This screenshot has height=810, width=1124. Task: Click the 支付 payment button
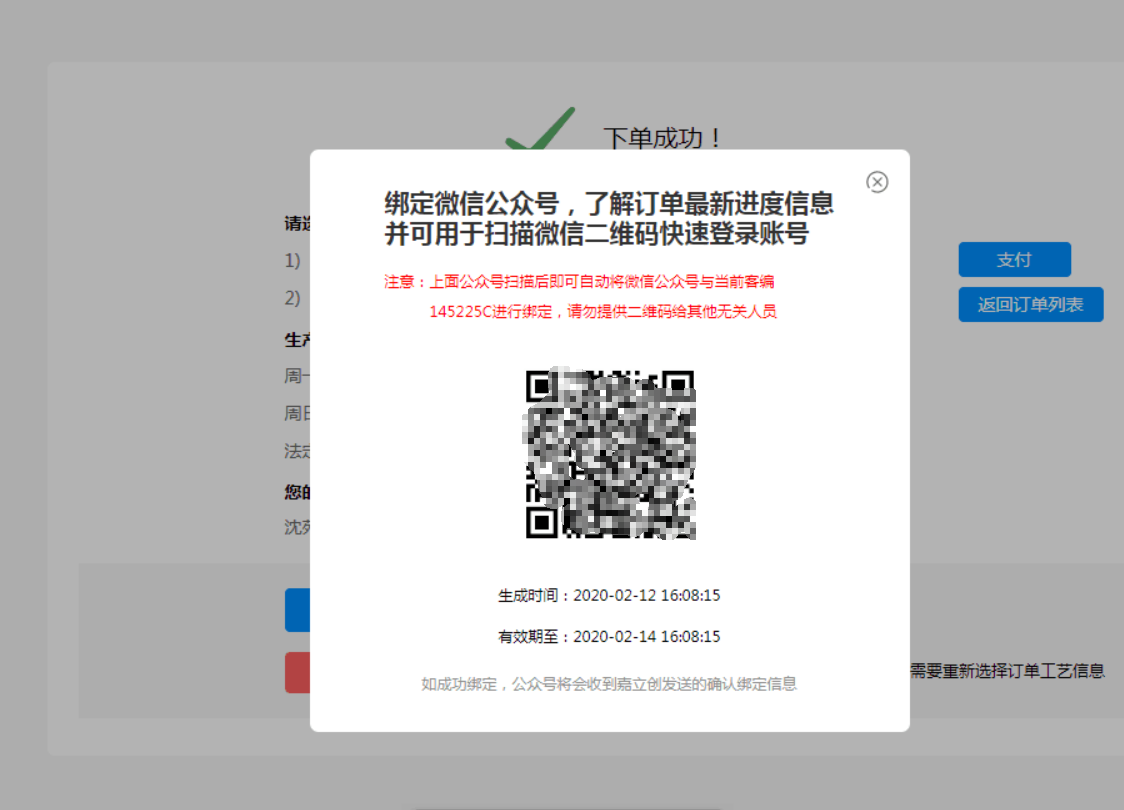coord(1014,260)
